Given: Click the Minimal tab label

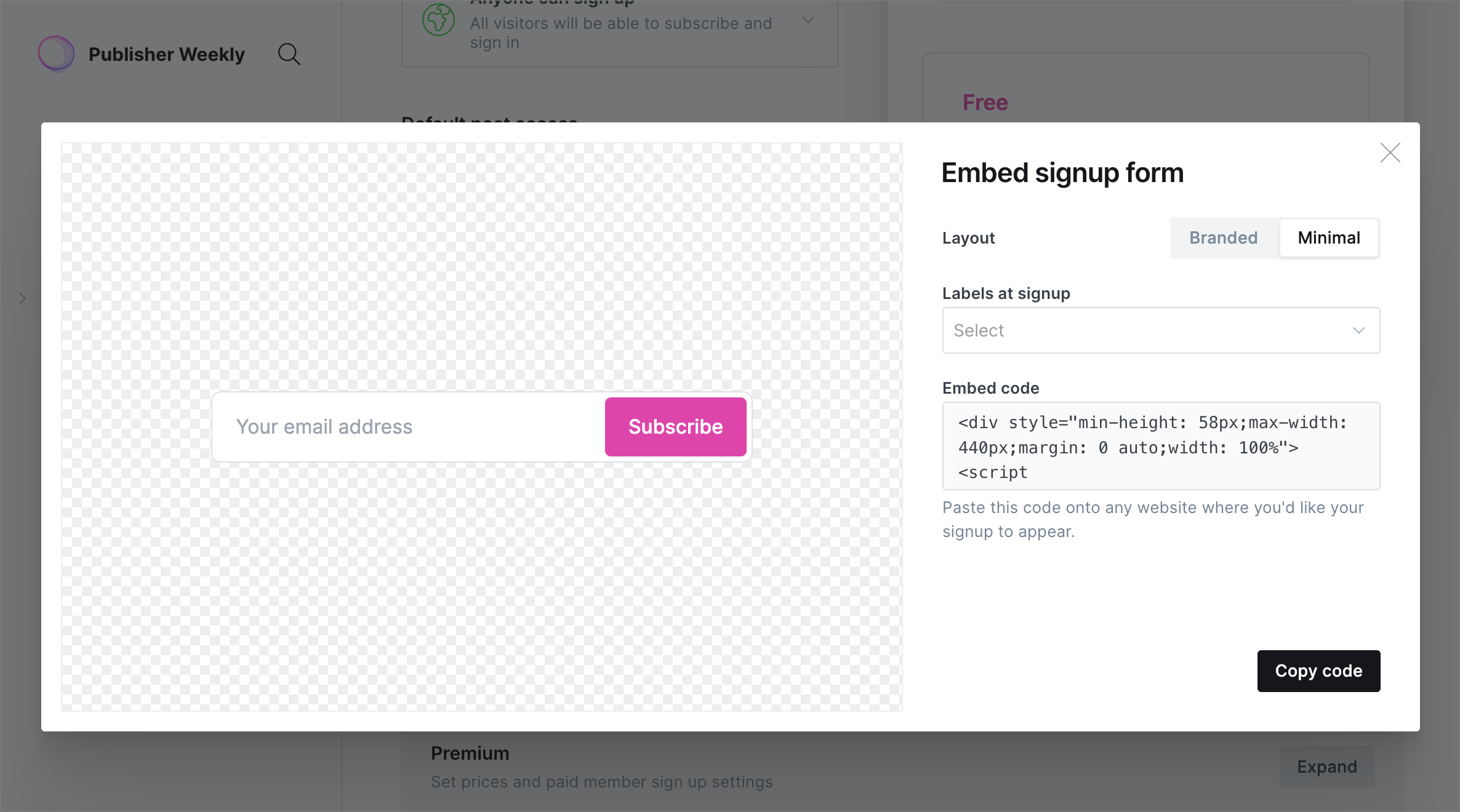Looking at the screenshot, I should [x=1328, y=238].
